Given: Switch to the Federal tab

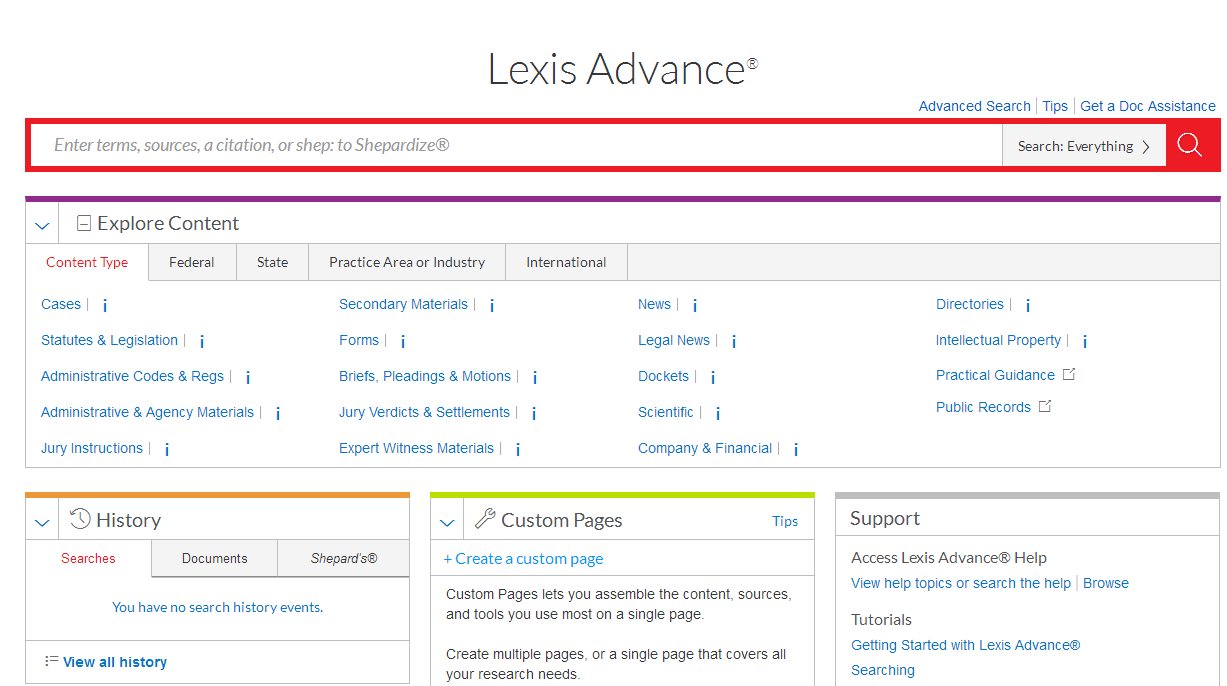Looking at the screenshot, I should click(192, 262).
